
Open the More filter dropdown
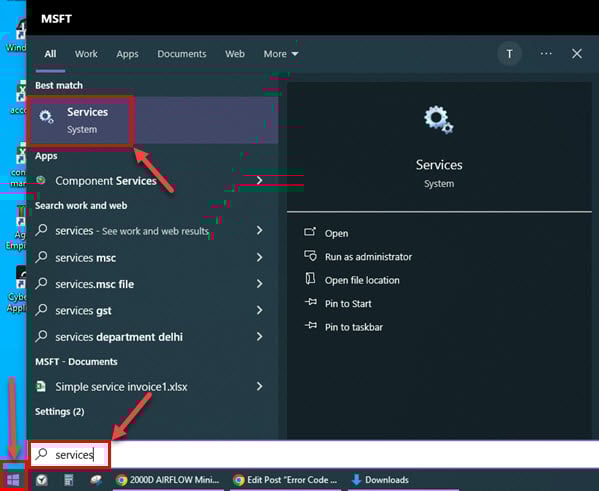281,54
